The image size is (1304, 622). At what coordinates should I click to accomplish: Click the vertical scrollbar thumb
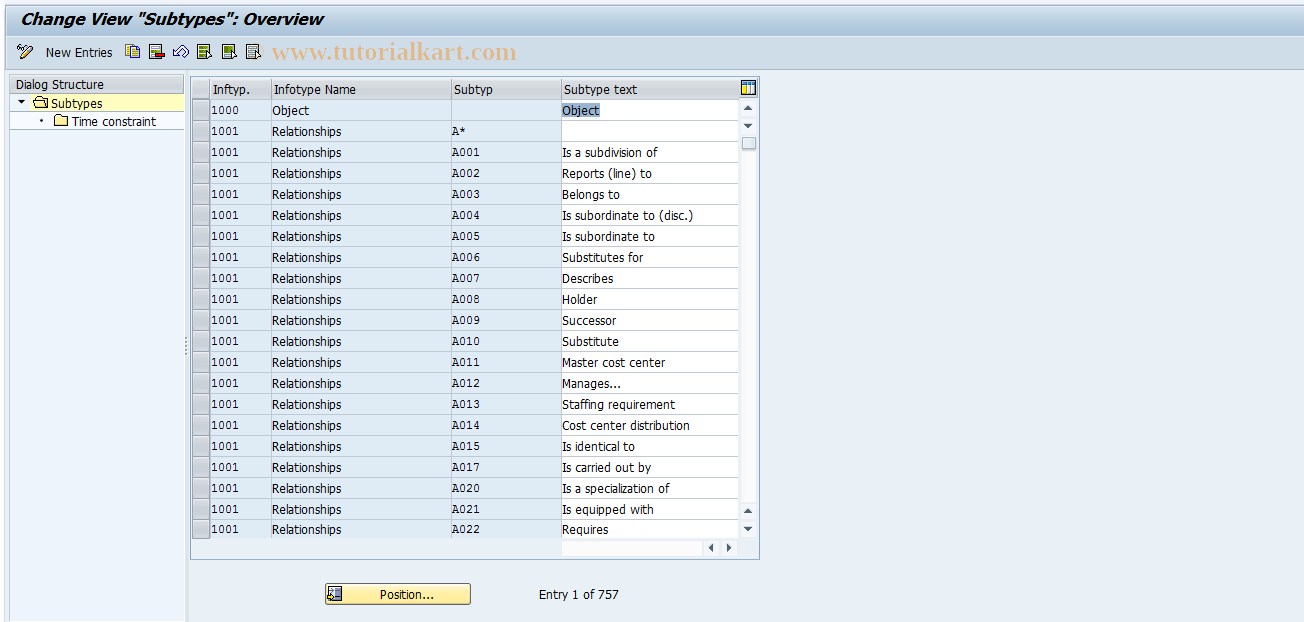[748, 143]
